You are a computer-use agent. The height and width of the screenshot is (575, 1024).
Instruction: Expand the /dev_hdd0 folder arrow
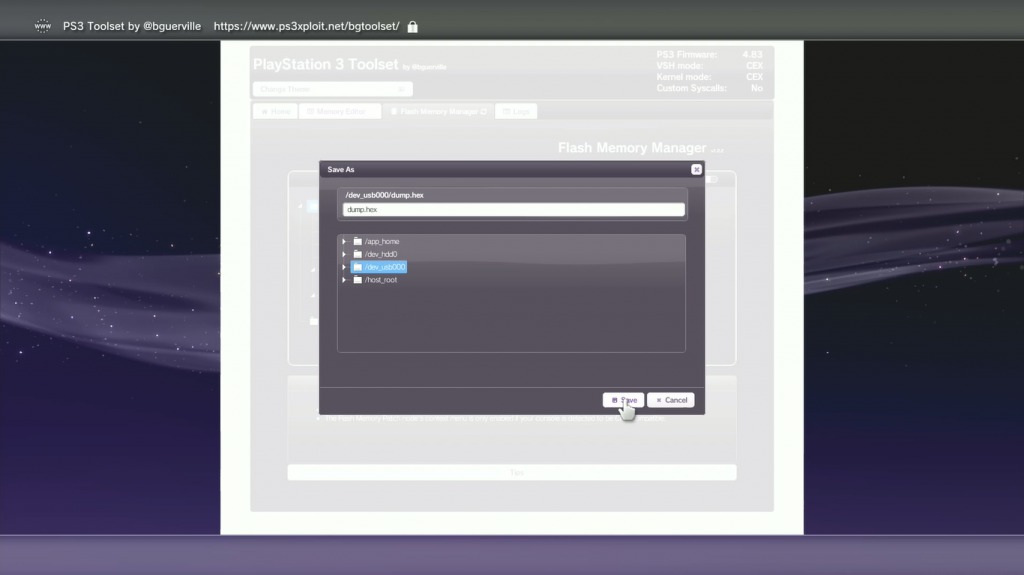coord(344,254)
